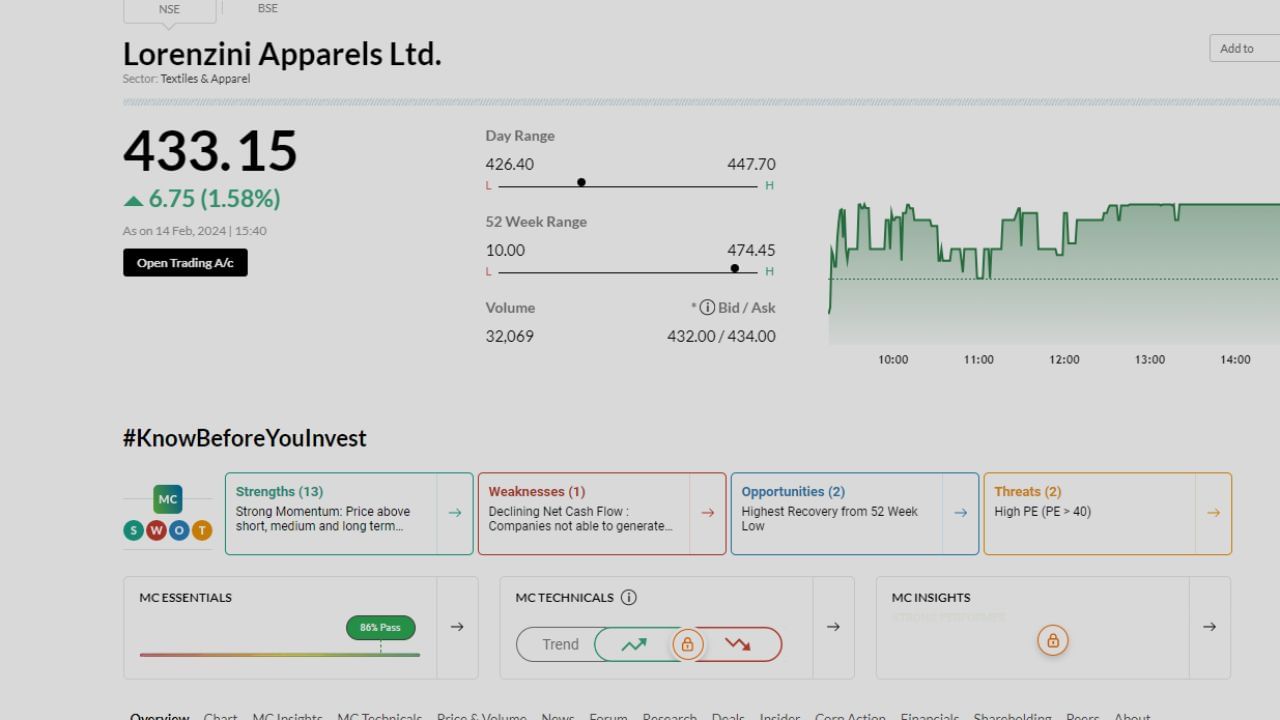
Task: Select the downward trend icon
Action: point(738,645)
